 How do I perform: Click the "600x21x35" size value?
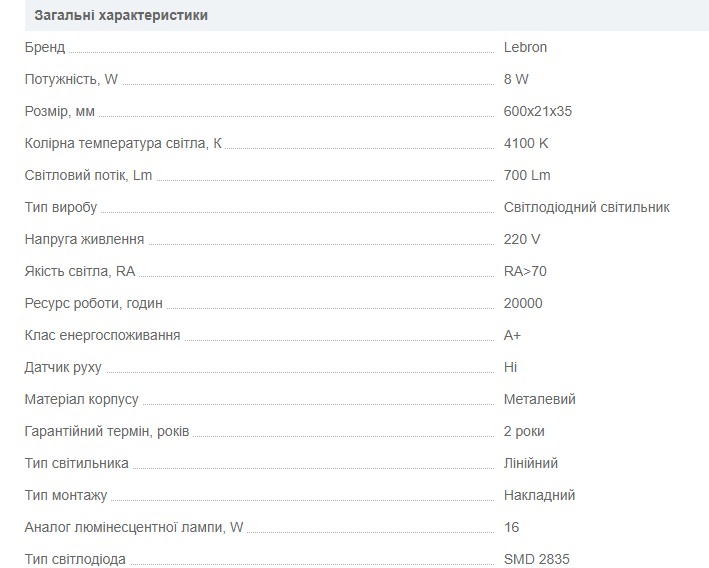(538, 111)
